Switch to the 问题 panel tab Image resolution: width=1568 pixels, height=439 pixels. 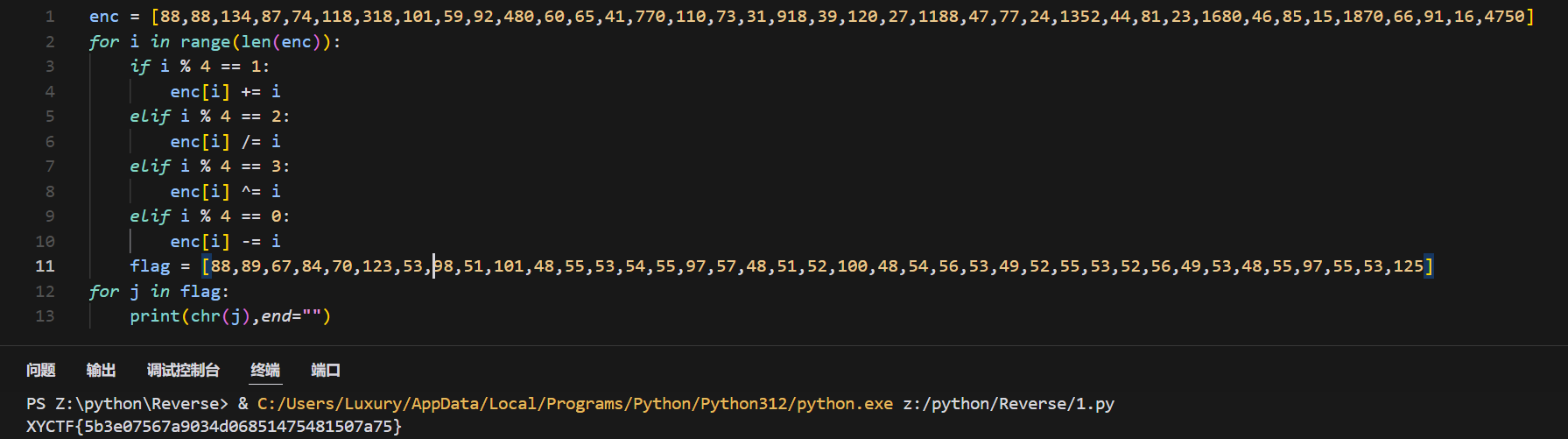(41, 371)
